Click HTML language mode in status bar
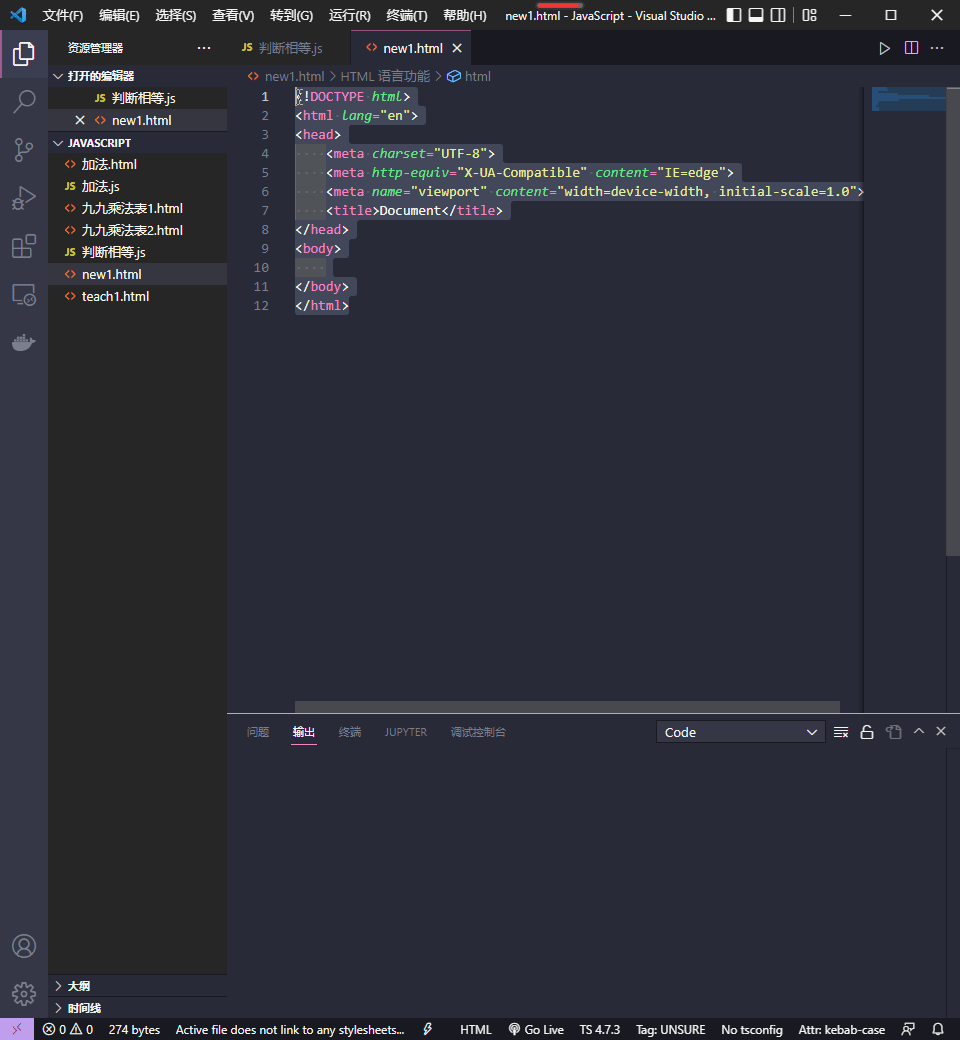Image resolution: width=960 pixels, height=1040 pixels. [476, 1029]
